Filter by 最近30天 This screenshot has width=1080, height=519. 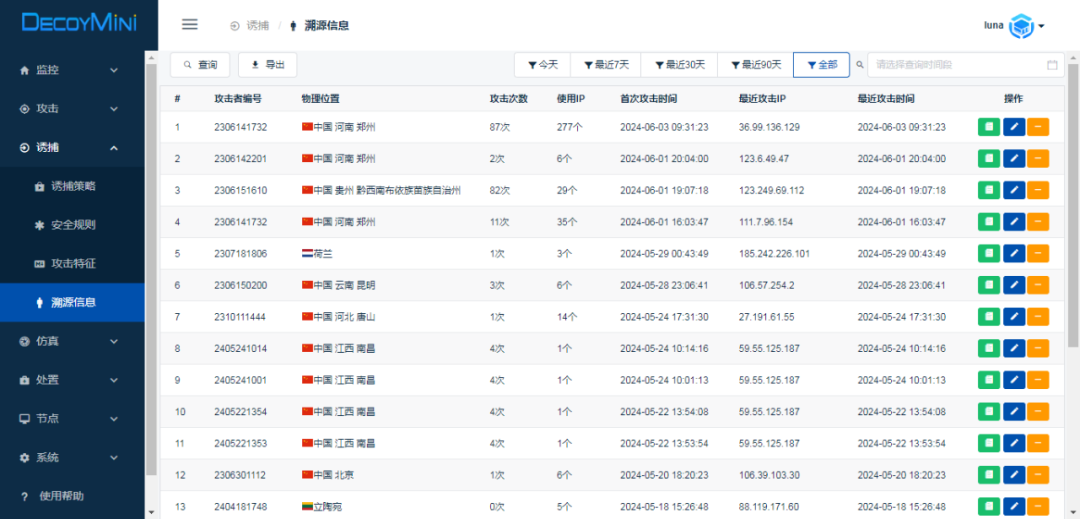(680, 65)
